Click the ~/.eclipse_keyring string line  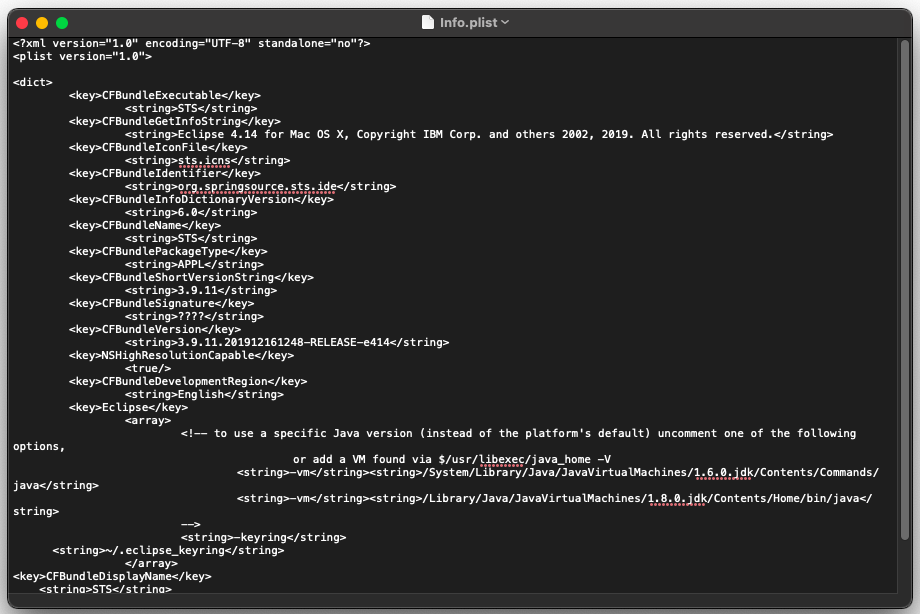[168, 551]
